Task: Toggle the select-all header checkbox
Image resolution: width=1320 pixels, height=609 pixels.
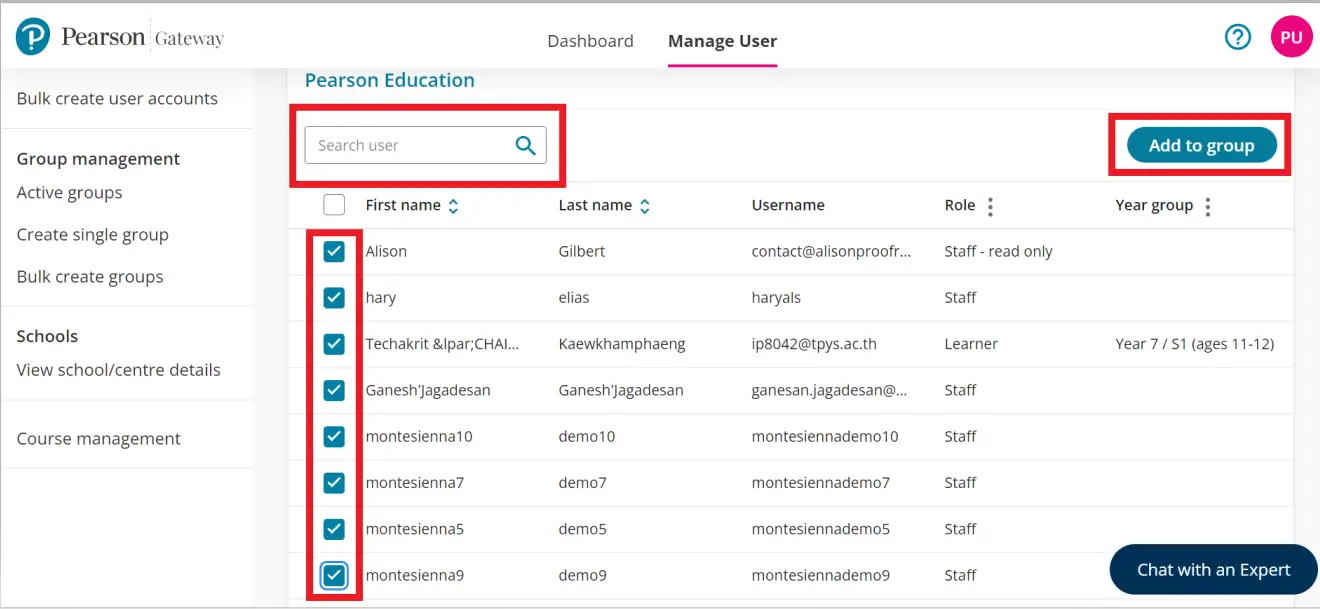Action: [x=334, y=205]
